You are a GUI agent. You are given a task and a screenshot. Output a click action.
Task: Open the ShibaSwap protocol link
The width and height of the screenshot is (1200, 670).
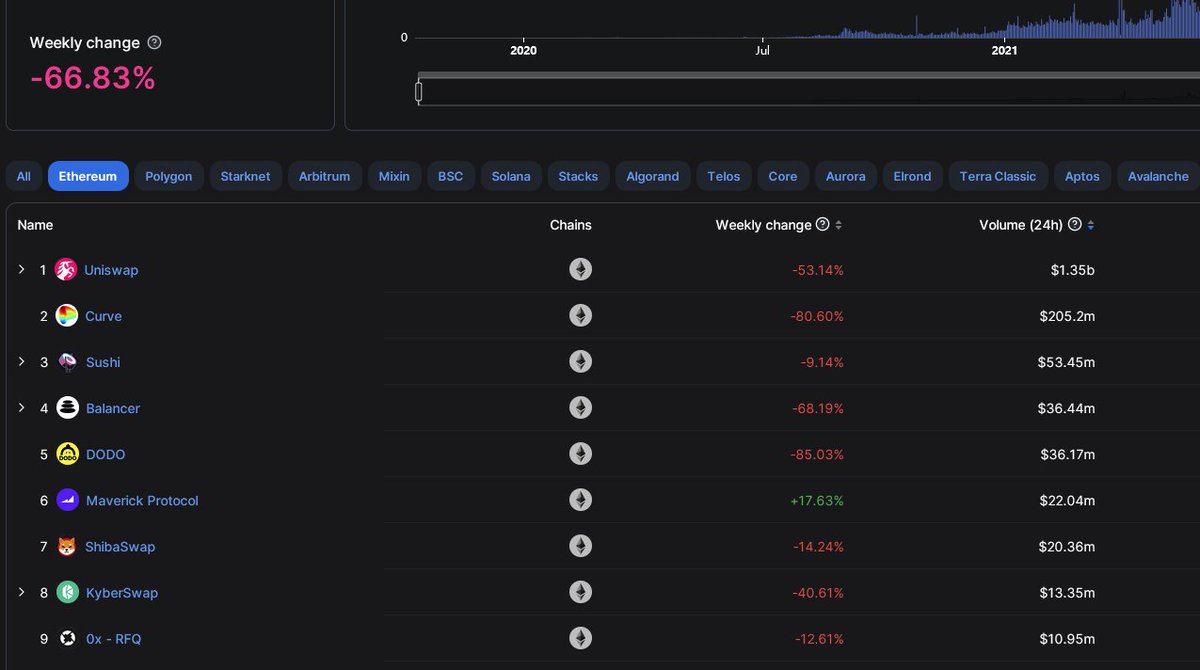point(121,546)
